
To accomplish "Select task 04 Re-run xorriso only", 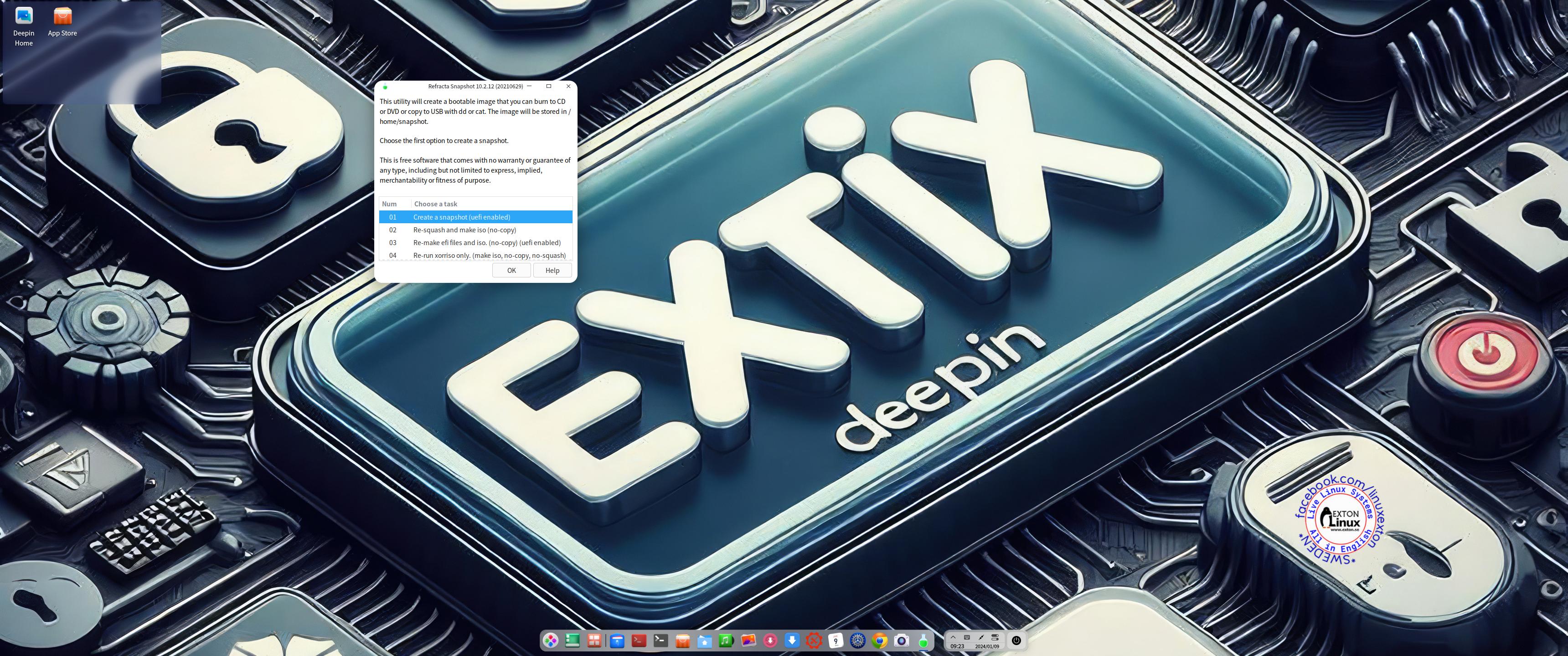I will pos(475,255).
